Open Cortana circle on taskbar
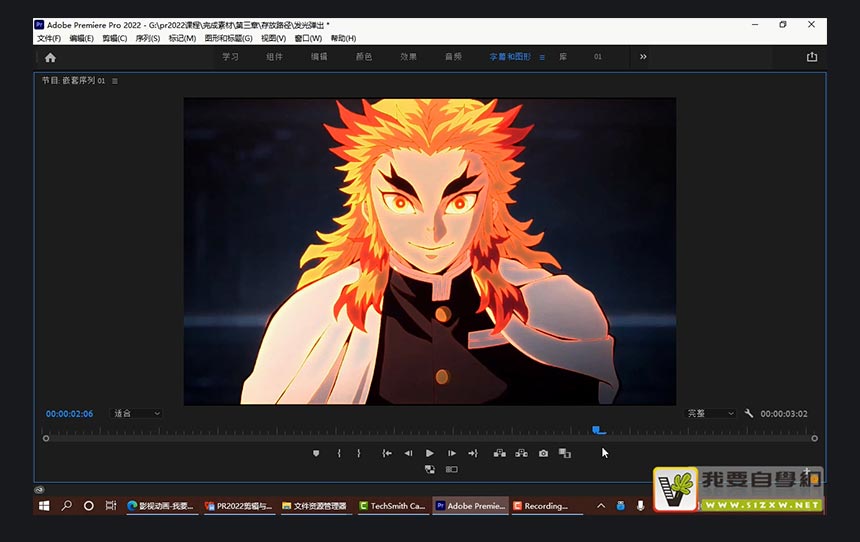The width and height of the screenshot is (860, 542). (88, 506)
